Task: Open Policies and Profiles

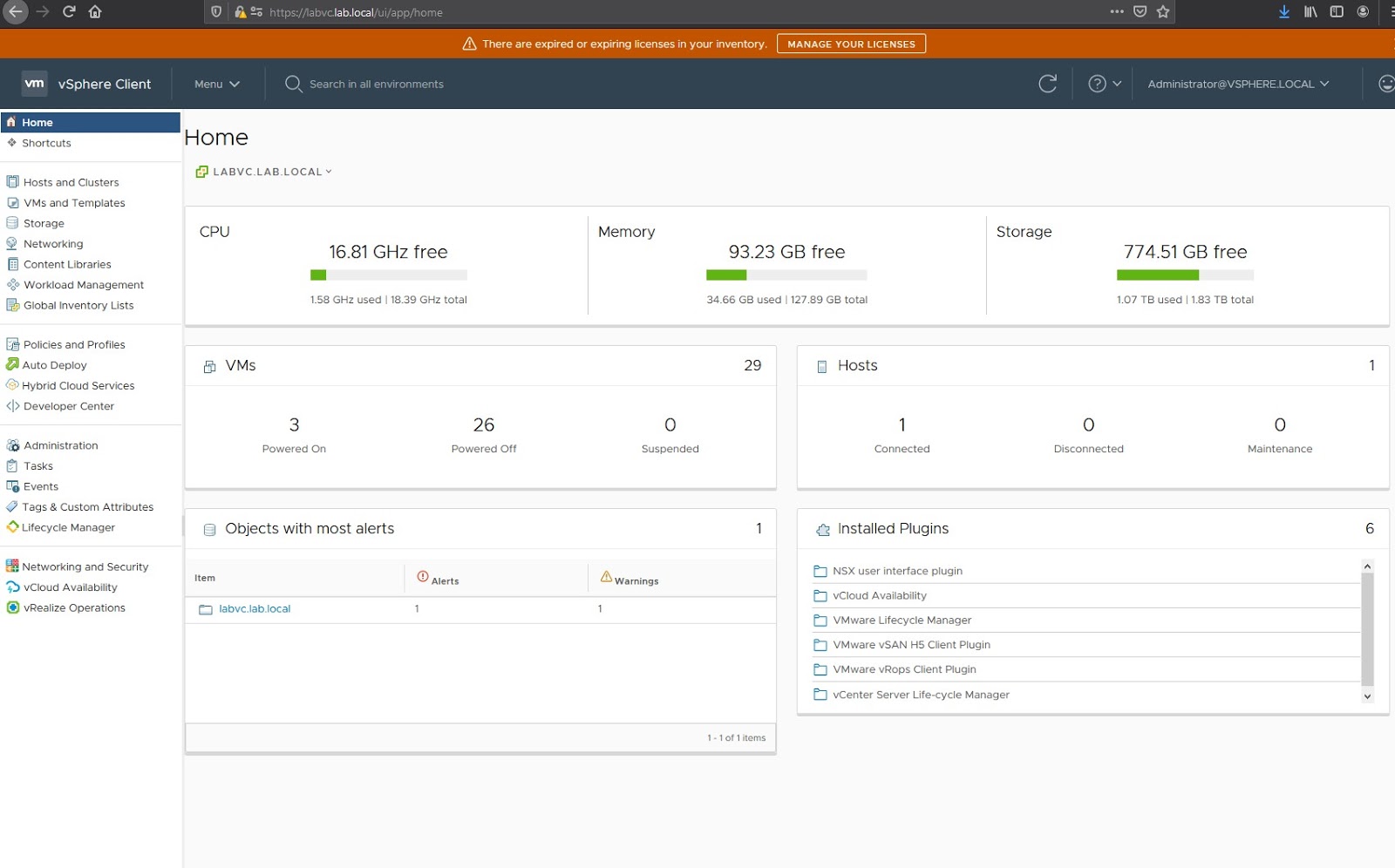Action: [x=74, y=344]
